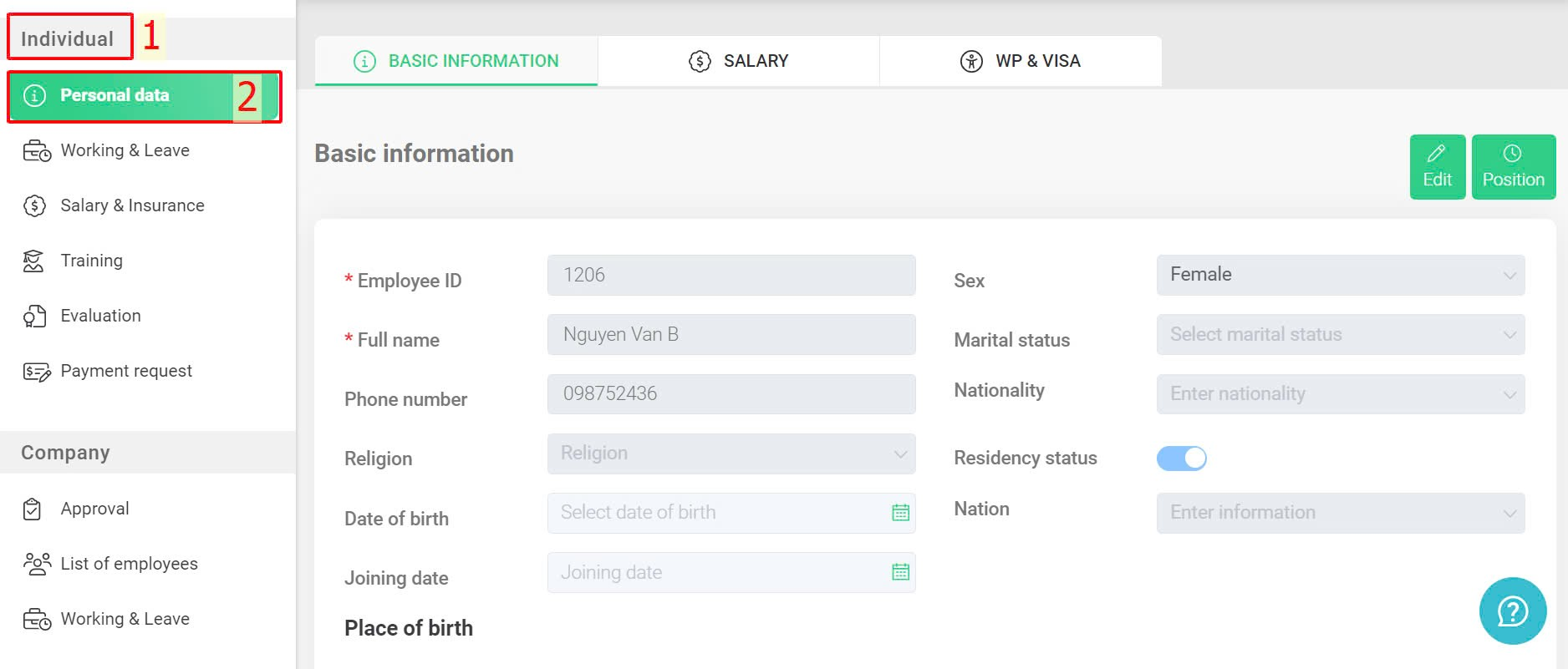Screen dimensions: 1568x669
Task: Switch to the WP & VISA tab
Action: coord(1021,61)
